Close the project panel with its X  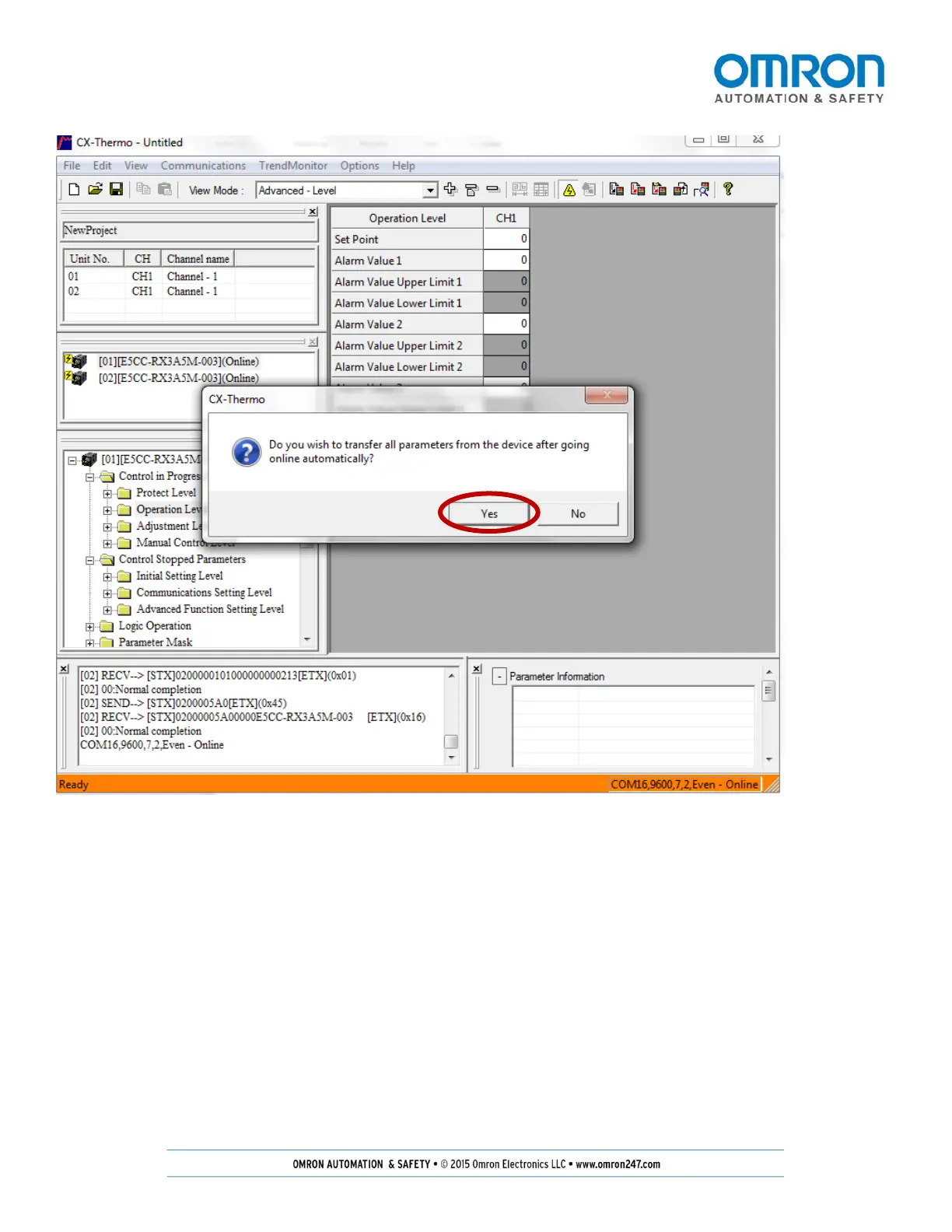(313, 212)
